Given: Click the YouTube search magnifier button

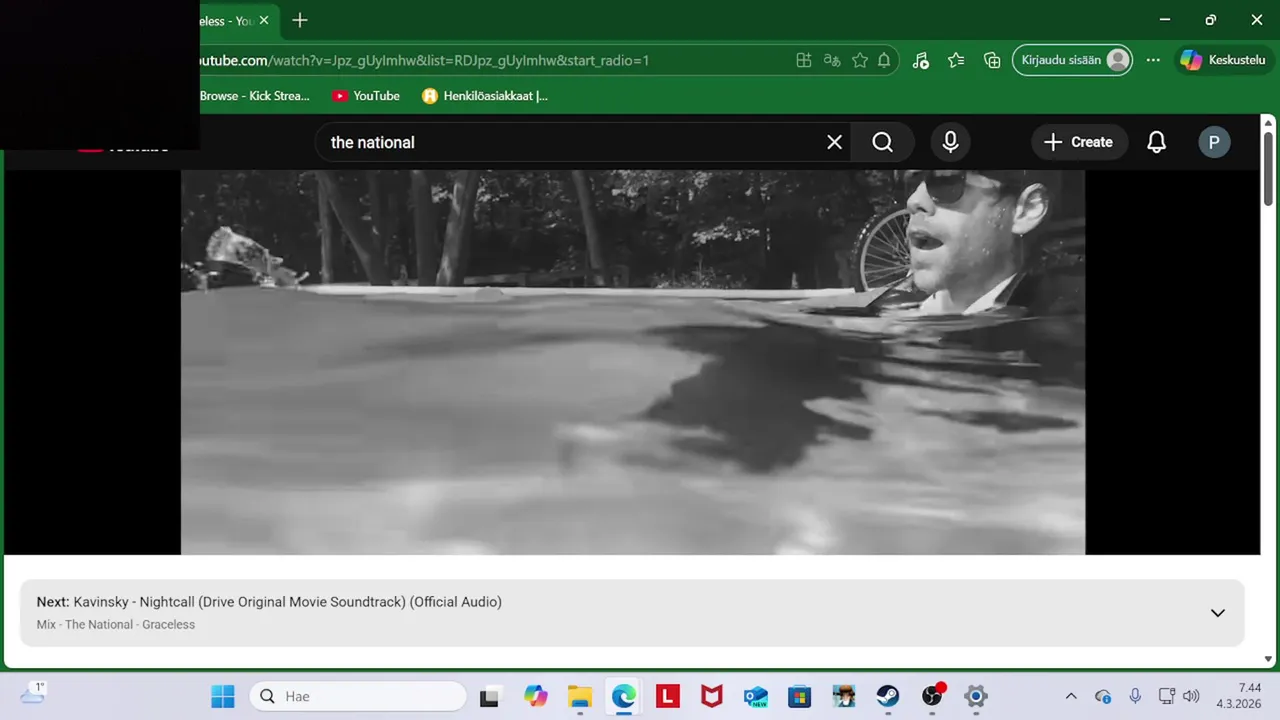Looking at the screenshot, I should point(882,142).
